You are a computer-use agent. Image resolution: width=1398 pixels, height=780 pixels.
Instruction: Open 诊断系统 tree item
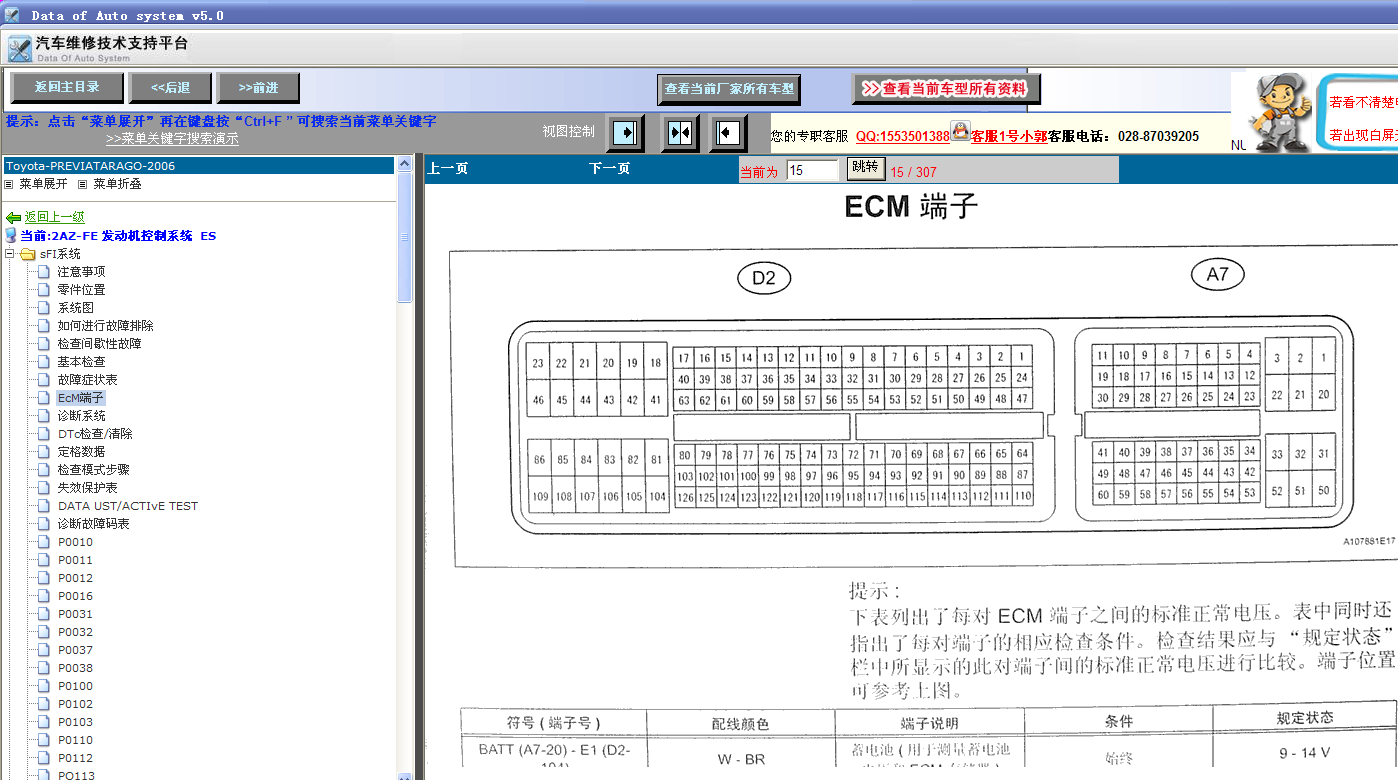pos(81,416)
